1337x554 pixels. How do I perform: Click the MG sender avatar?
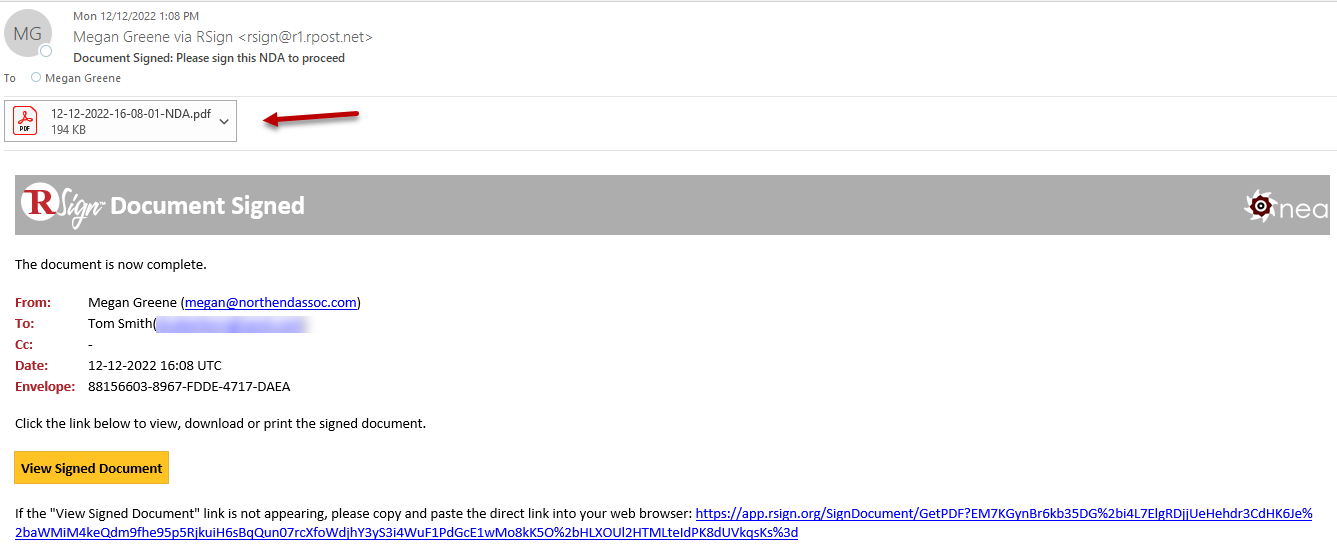click(x=28, y=33)
